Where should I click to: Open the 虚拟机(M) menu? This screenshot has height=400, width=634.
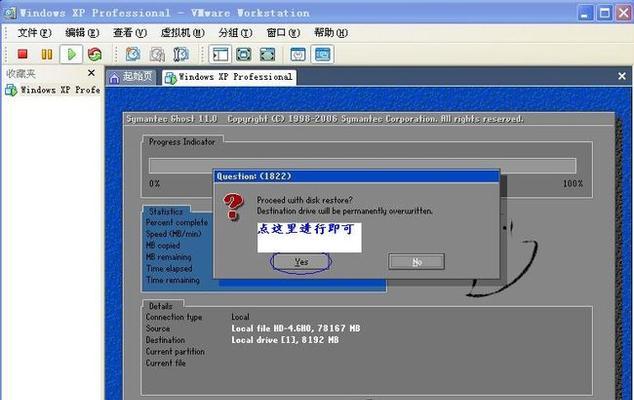182,33
